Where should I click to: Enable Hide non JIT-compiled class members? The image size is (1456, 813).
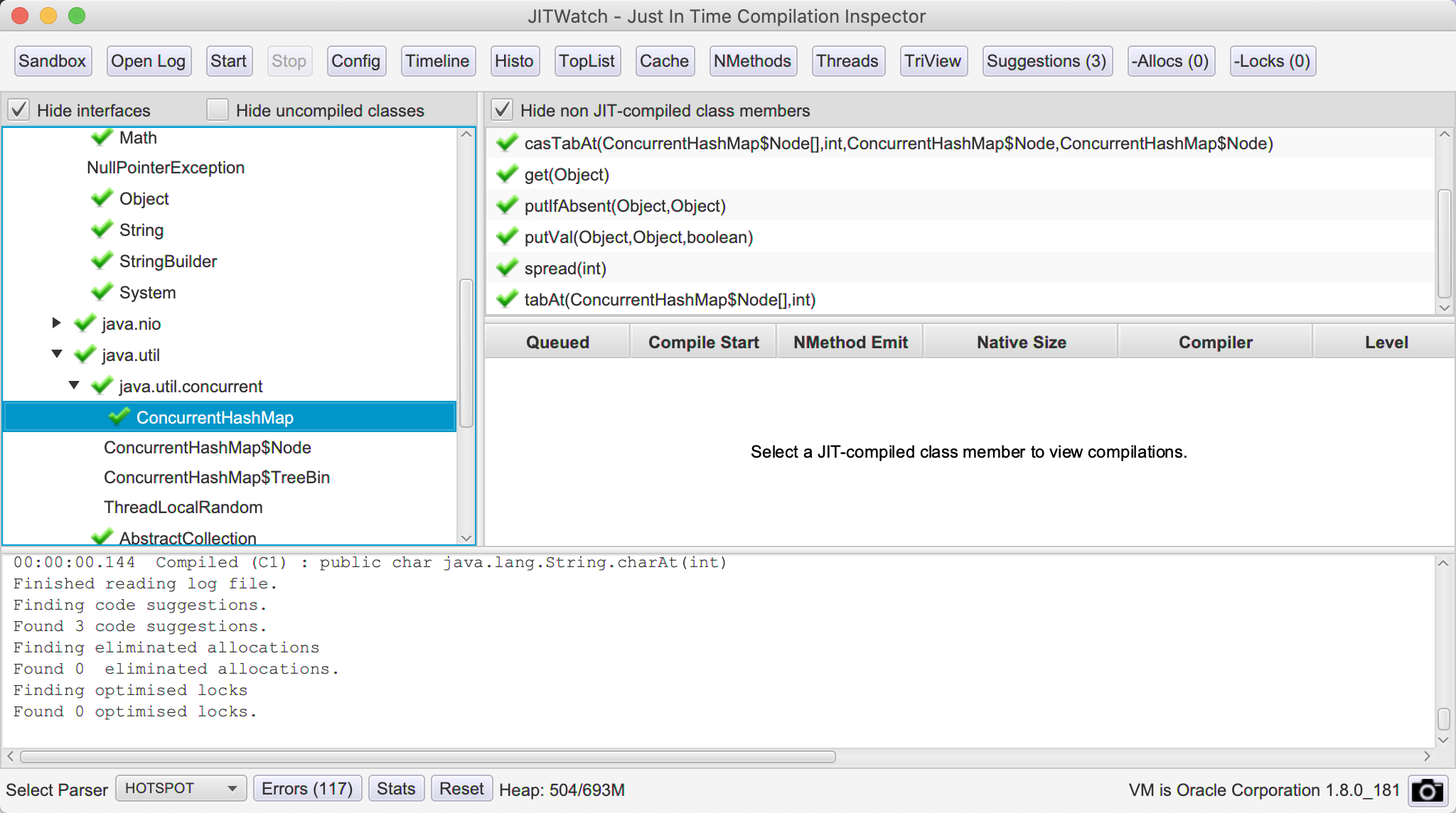click(x=502, y=110)
